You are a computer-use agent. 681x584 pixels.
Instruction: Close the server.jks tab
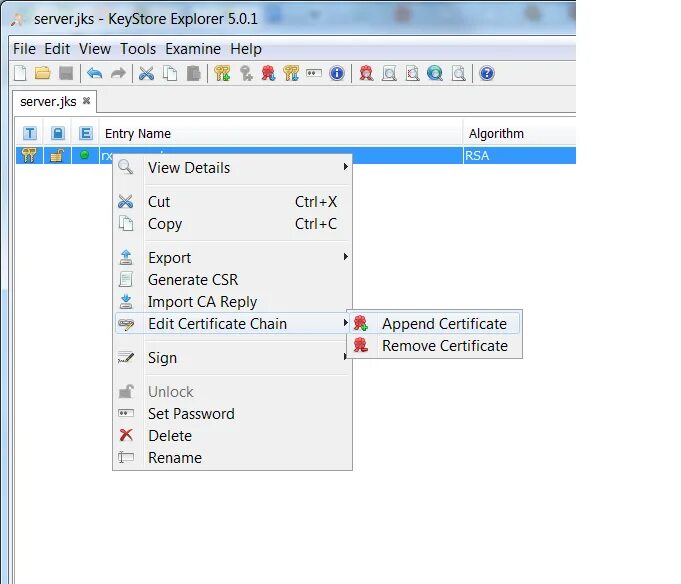tap(86, 101)
